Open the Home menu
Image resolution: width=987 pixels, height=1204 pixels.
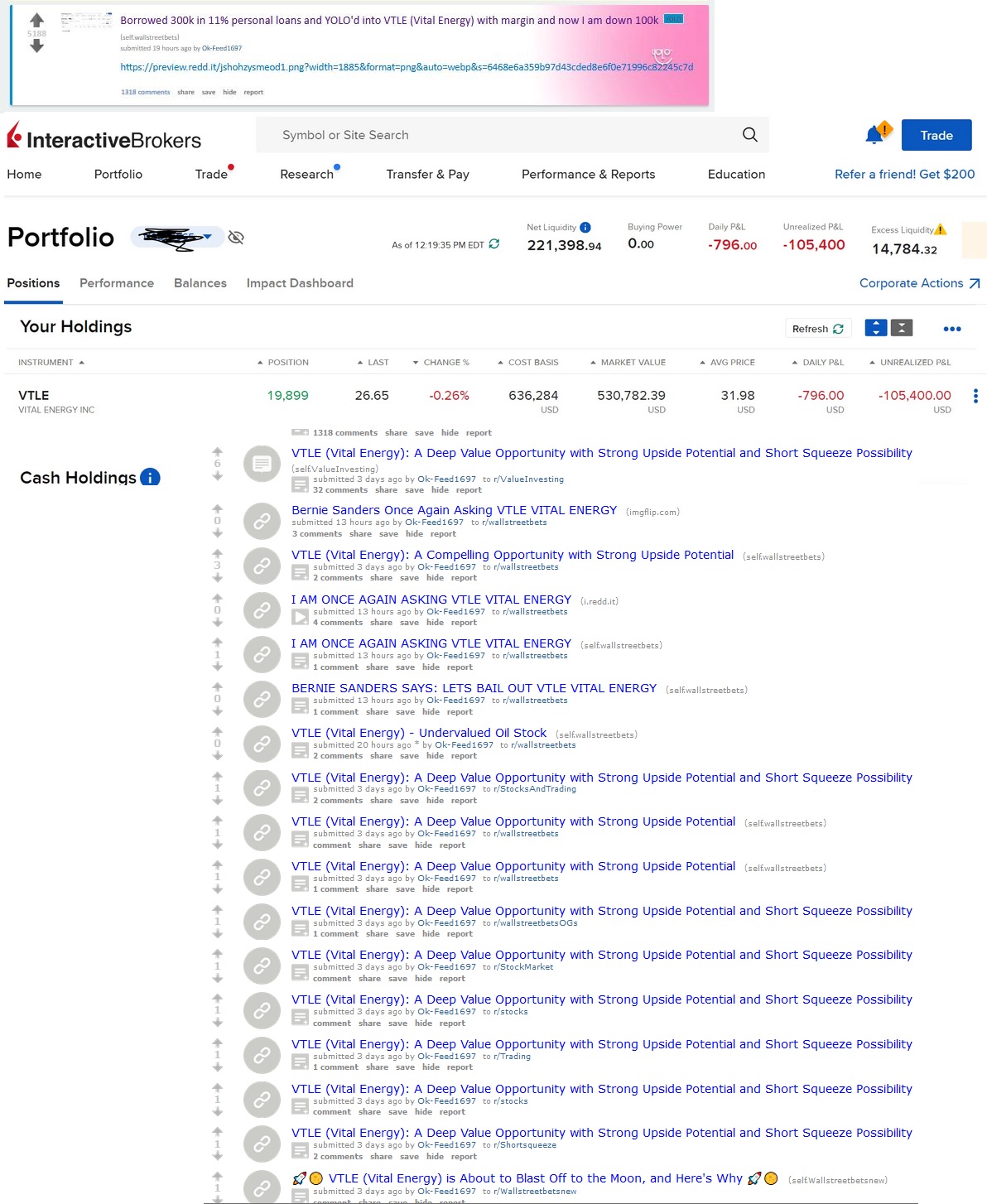24,174
